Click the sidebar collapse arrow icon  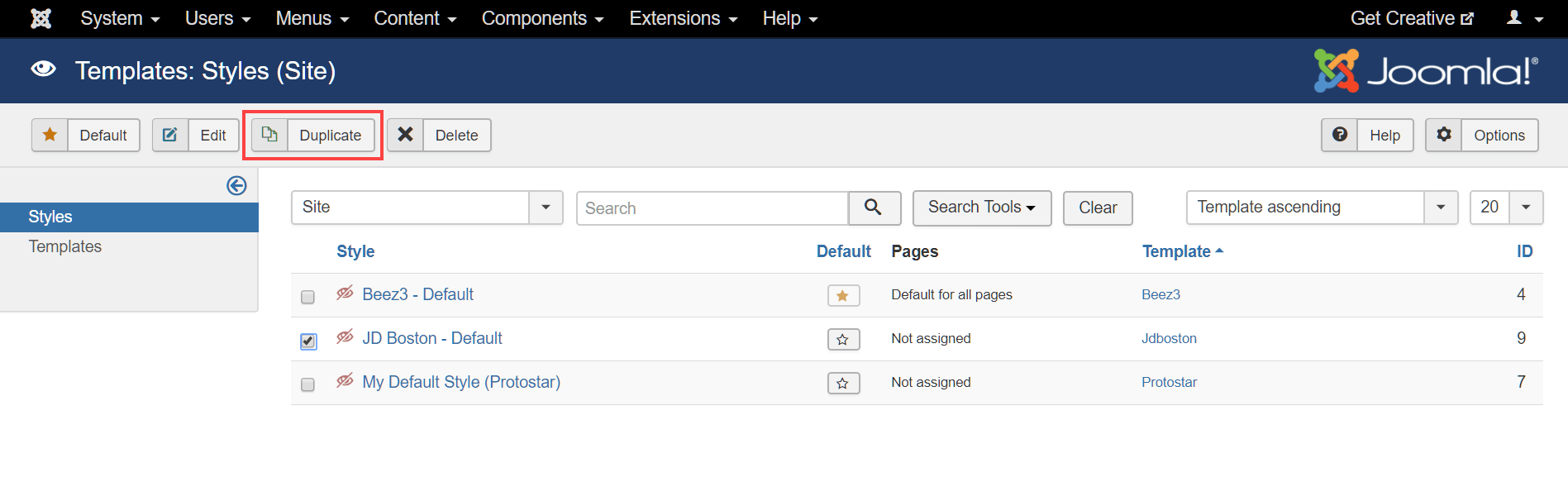pyautogui.click(x=236, y=185)
